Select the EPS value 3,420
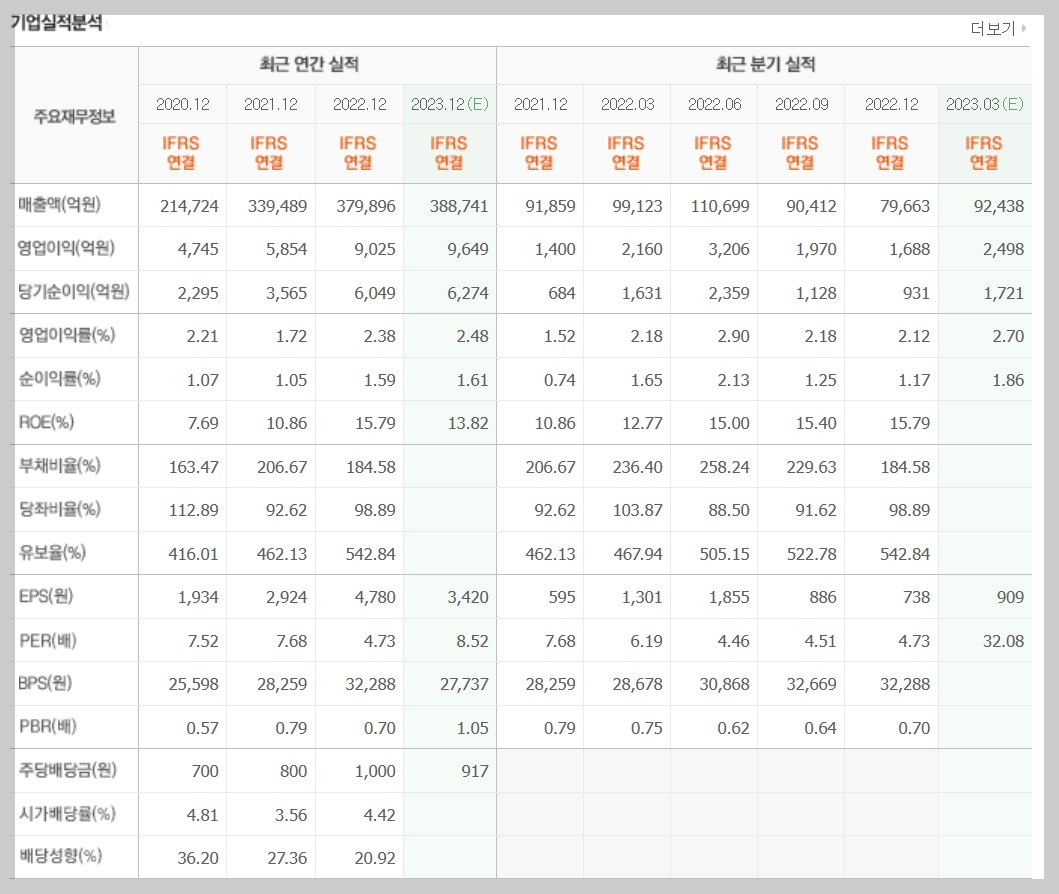The height and width of the screenshot is (894, 1059). 467,598
